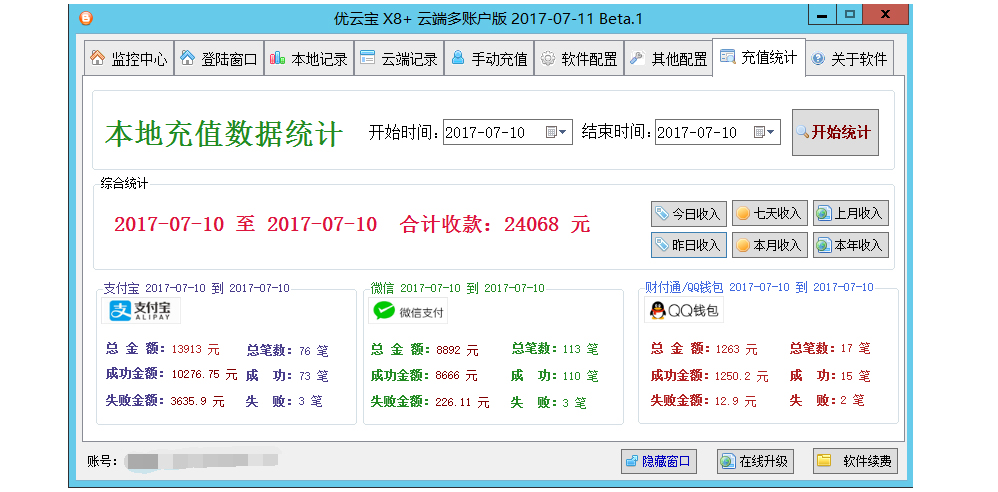Screen dimensions: 998x492
Task: Show 本月收入 statistics
Action: (770, 245)
